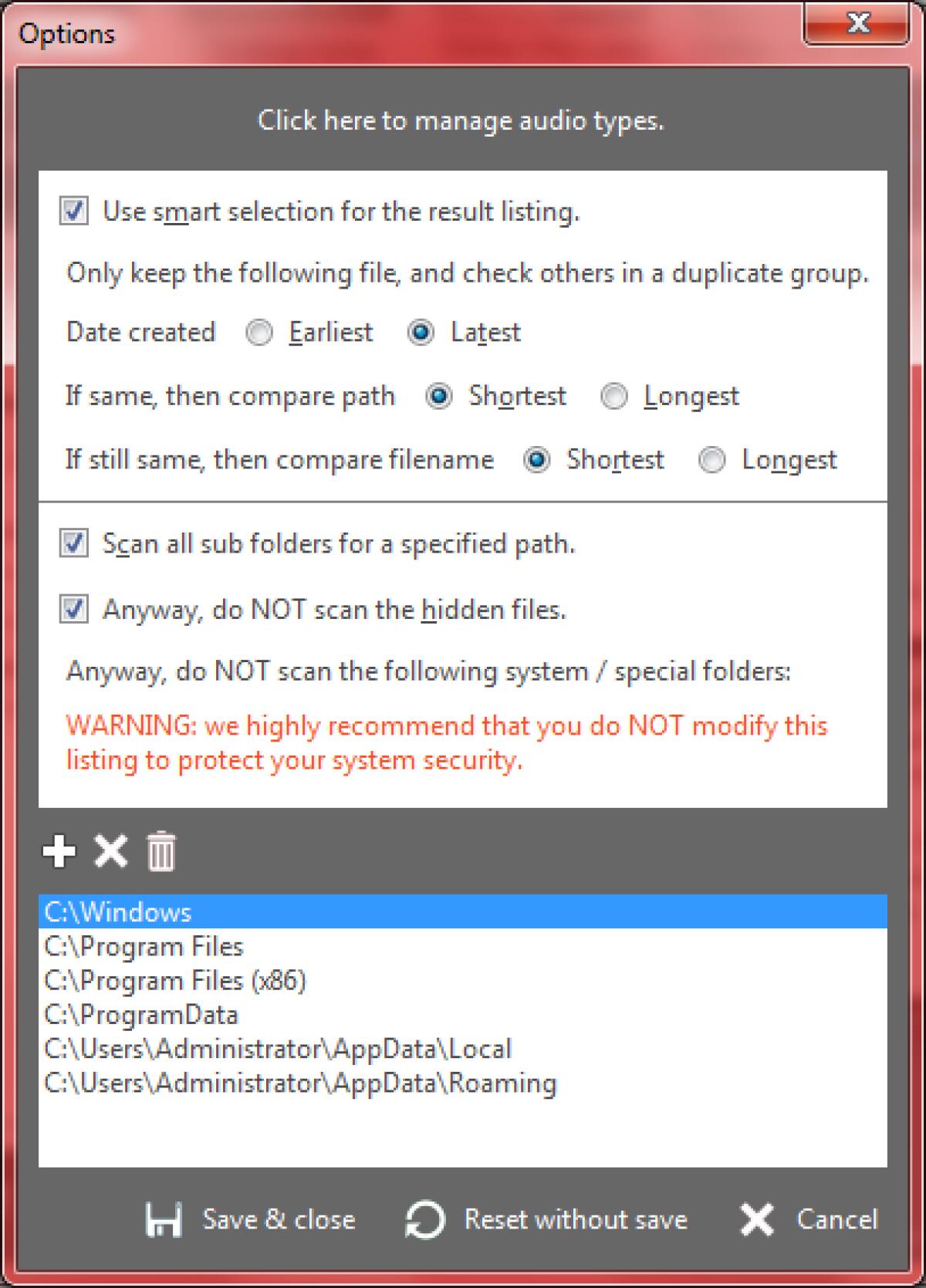The image size is (926, 1288).
Task: Click the X icon to remove selected folder
Action: point(110,851)
